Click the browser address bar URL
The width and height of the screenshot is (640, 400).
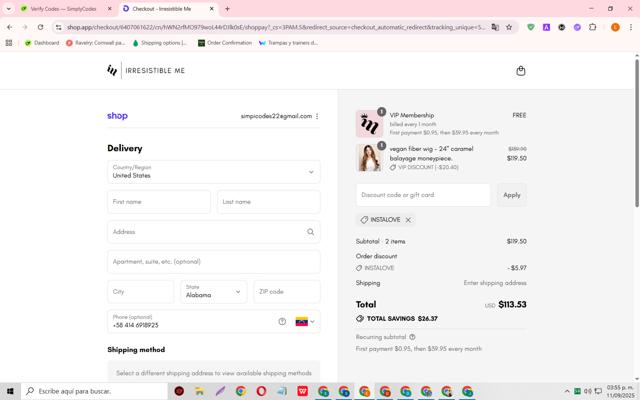point(276,27)
